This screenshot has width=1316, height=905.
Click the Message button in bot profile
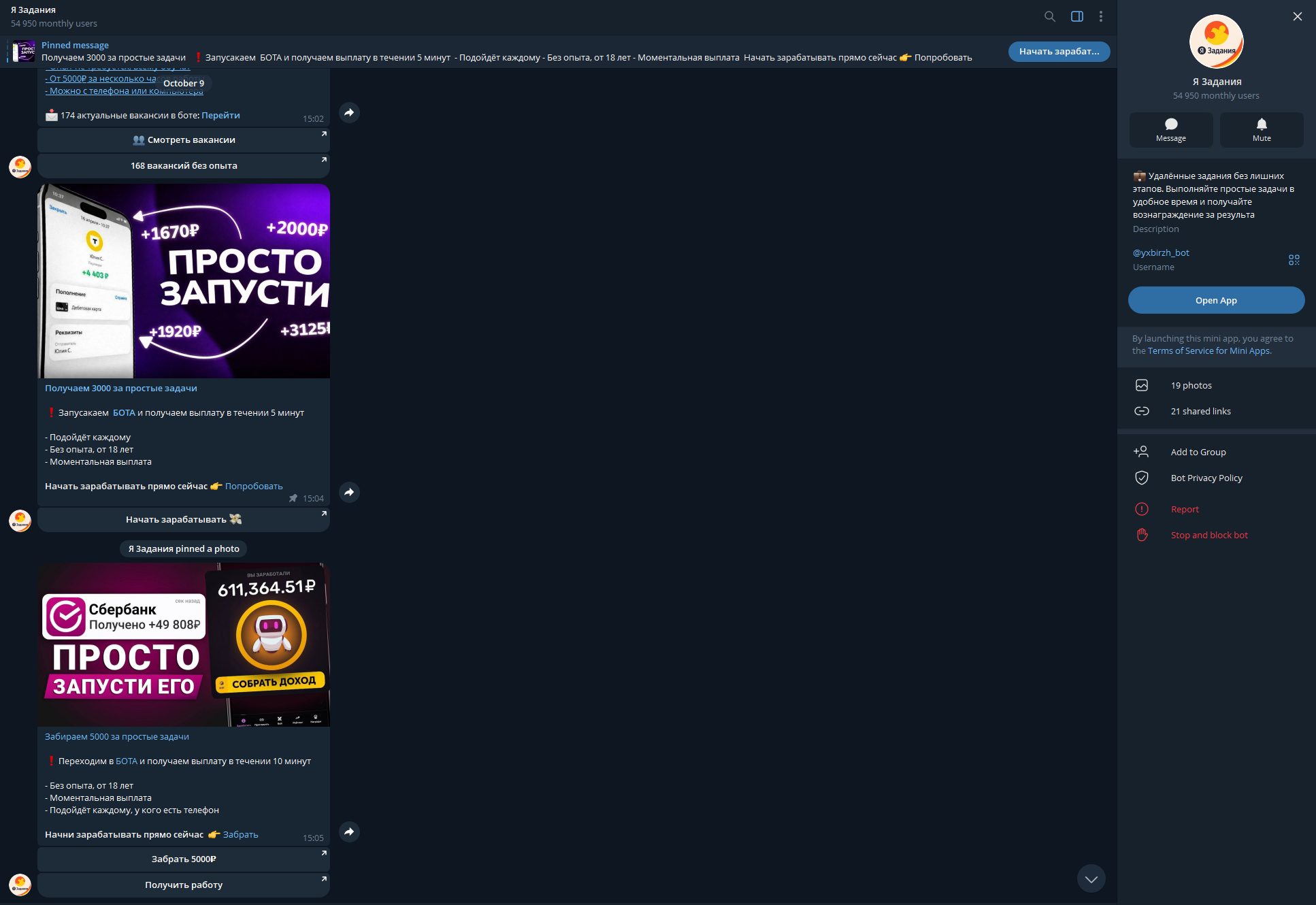pos(1171,130)
